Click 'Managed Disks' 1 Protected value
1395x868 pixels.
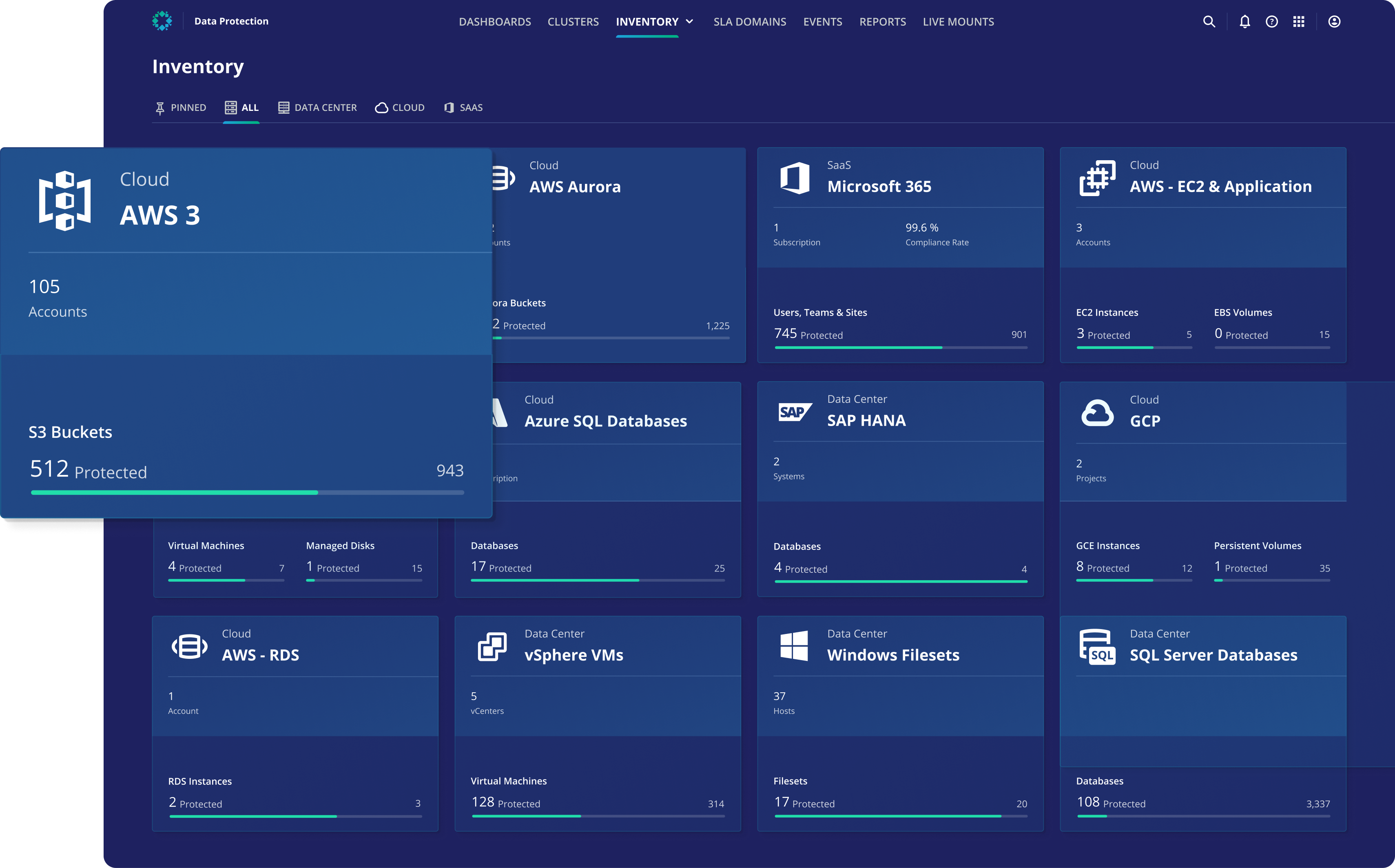click(x=332, y=567)
